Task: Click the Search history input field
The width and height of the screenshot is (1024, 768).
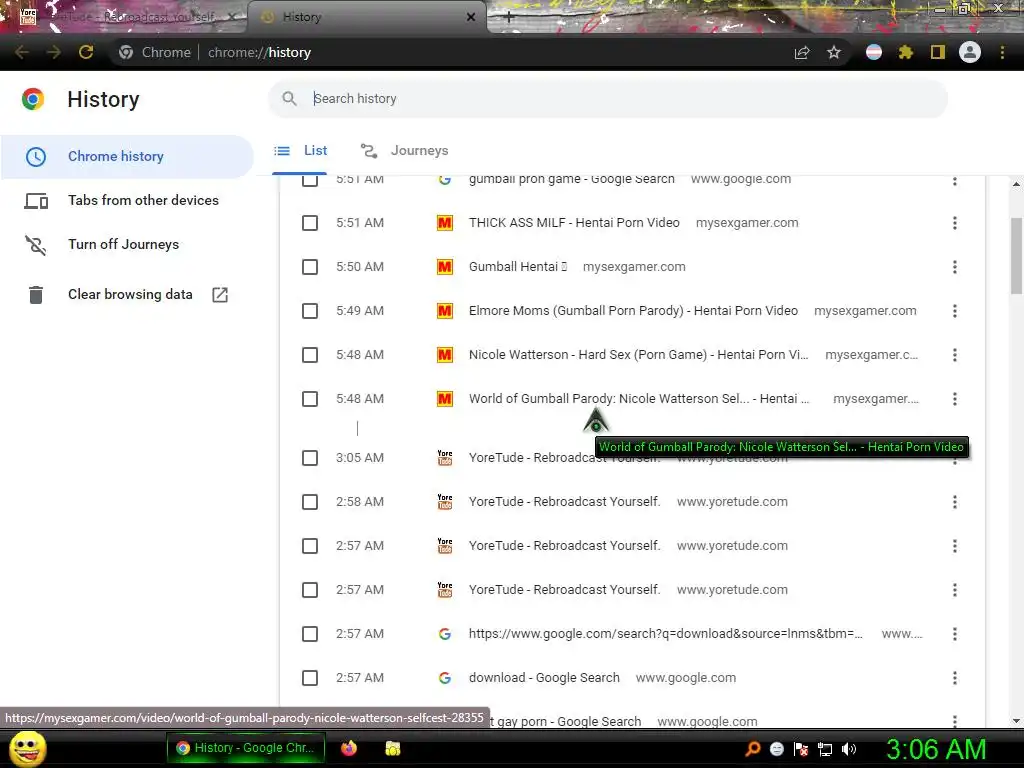Action: point(607,99)
